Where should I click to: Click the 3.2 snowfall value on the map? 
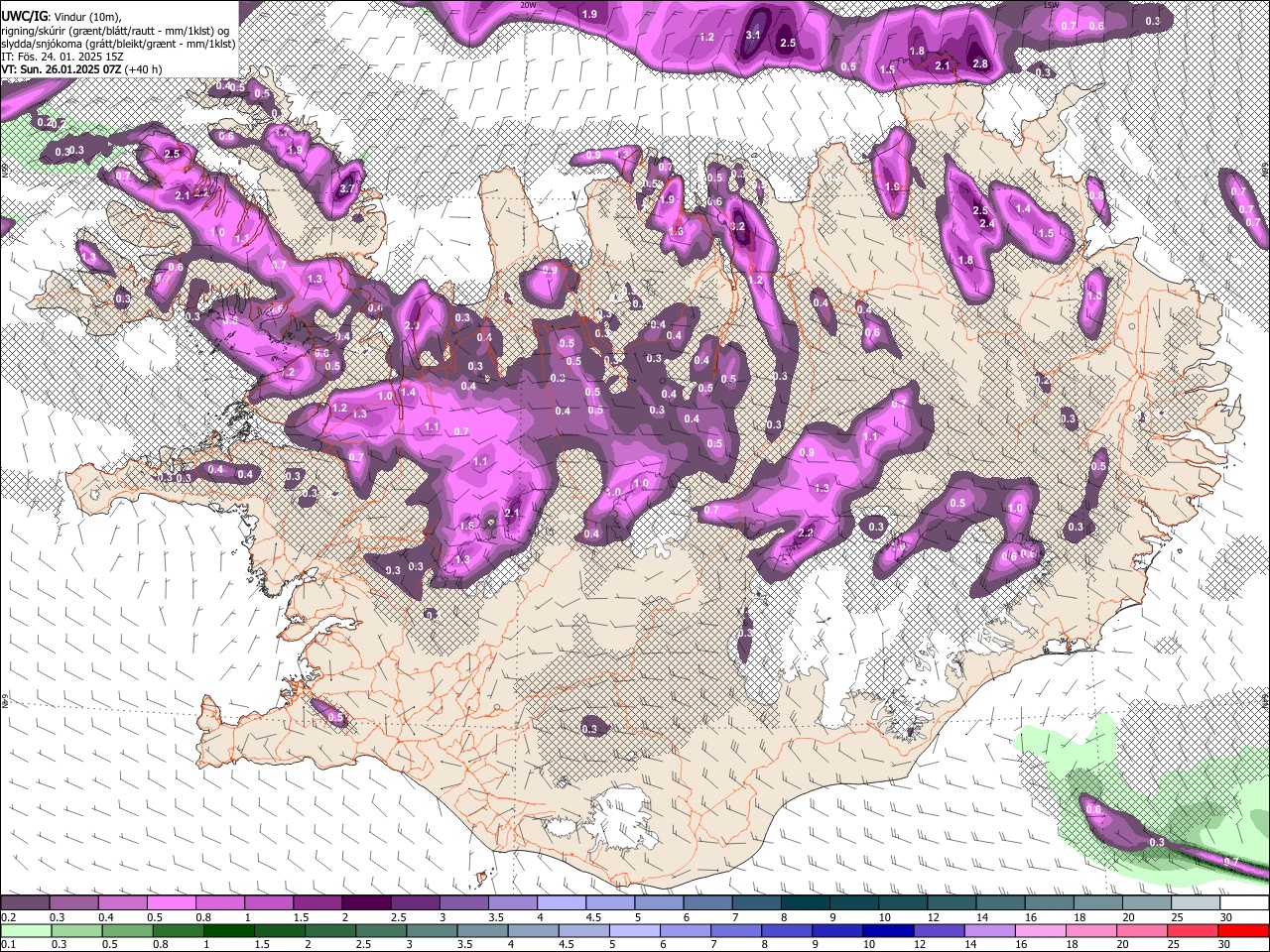tap(737, 226)
